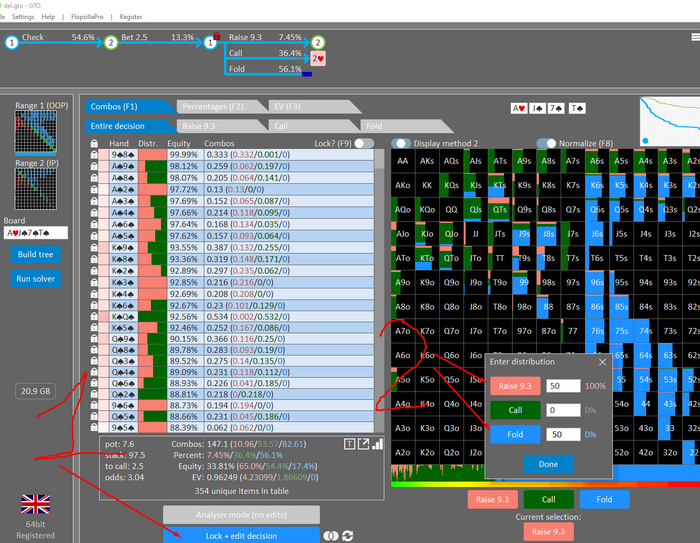This screenshot has width=700, height=543.
Task: Click the lock icon beside 9♠8♠
Action: coord(94,155)
